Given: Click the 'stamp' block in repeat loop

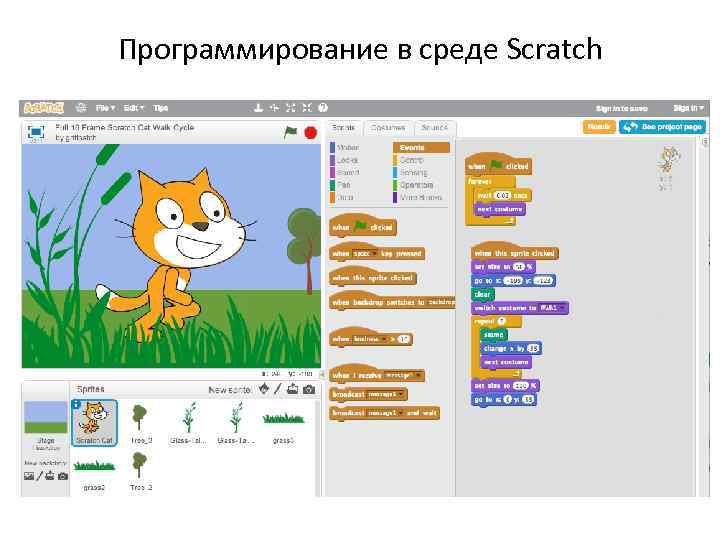Looking at the screenshot, I should pos(494,335).
